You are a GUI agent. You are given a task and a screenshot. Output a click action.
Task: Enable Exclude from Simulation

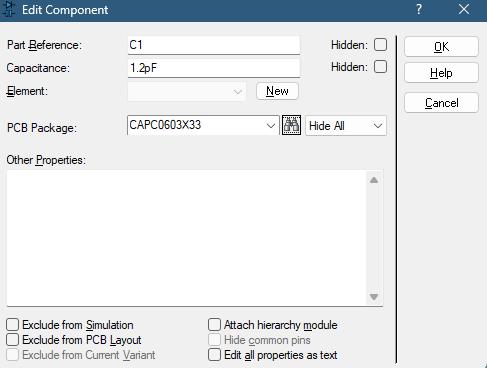pos(13,324)
